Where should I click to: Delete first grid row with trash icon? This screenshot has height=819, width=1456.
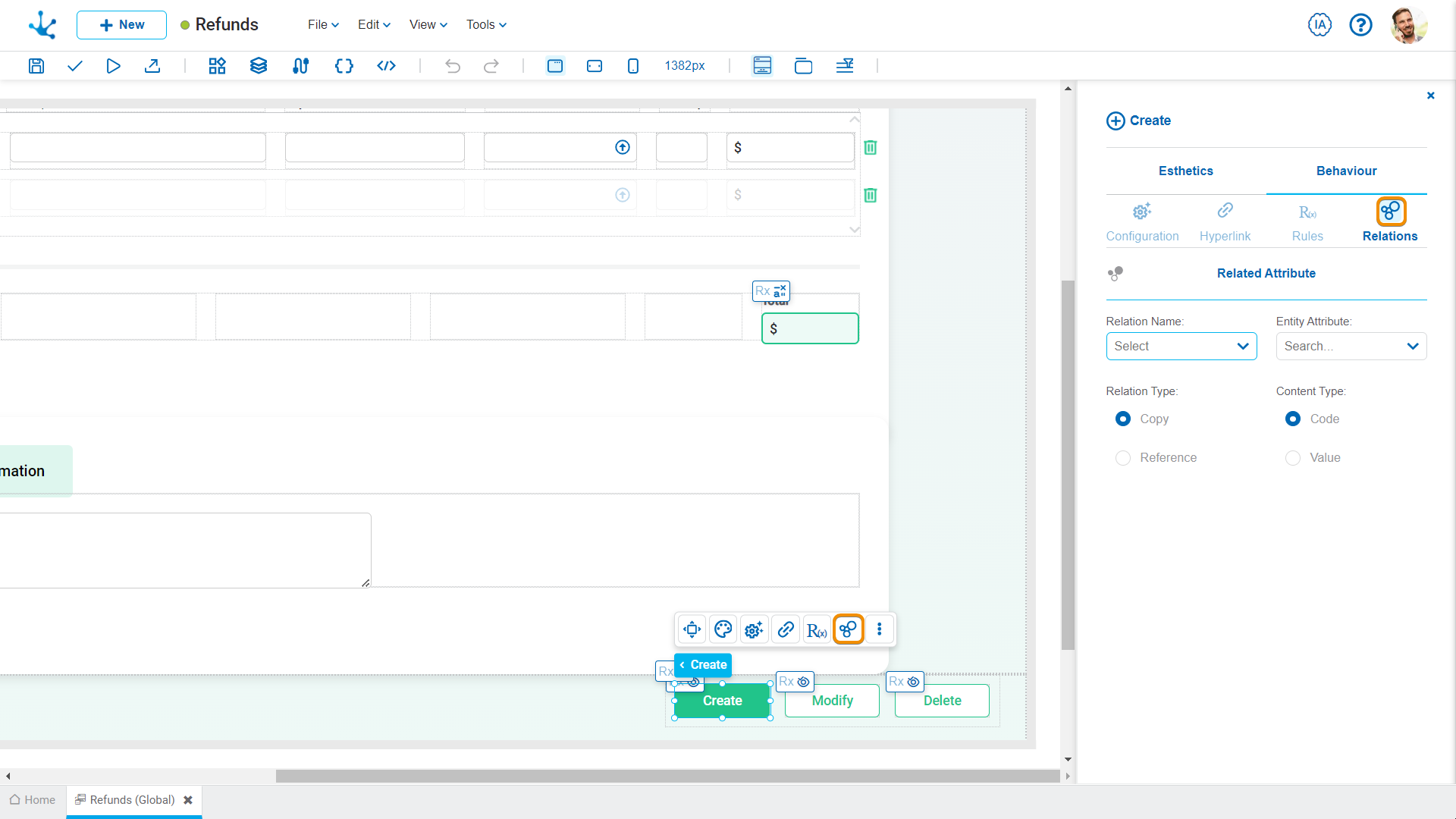871,148
